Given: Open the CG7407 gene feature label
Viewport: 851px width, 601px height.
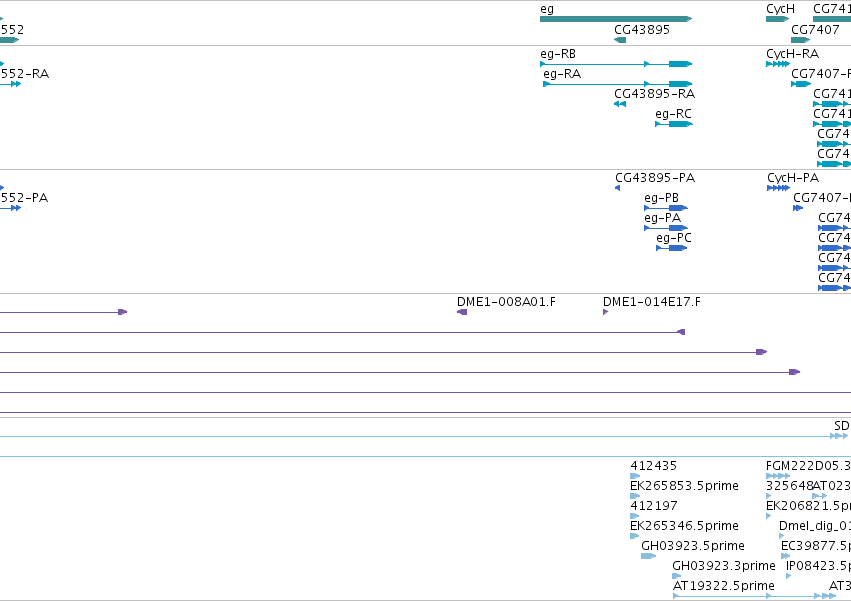Looking at the screenshot, I should point(815,30).
